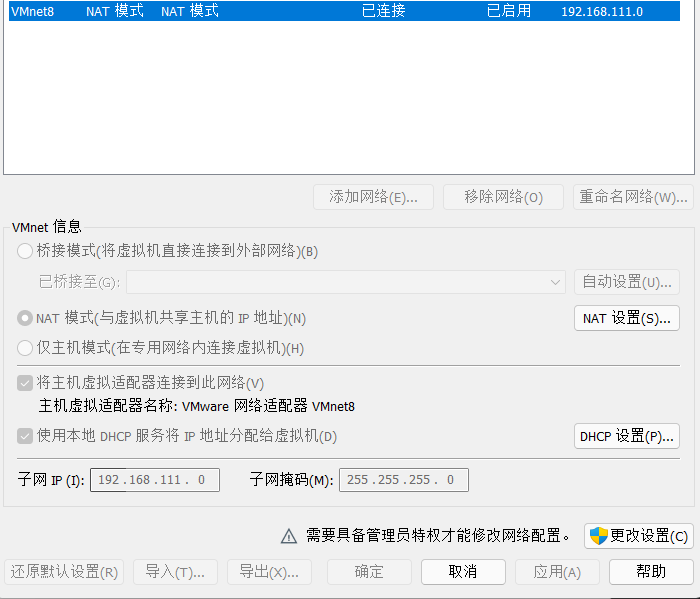Screen dimensions: 700x599
Task: Click 还原默认设置(R) button
Action: 64,572
